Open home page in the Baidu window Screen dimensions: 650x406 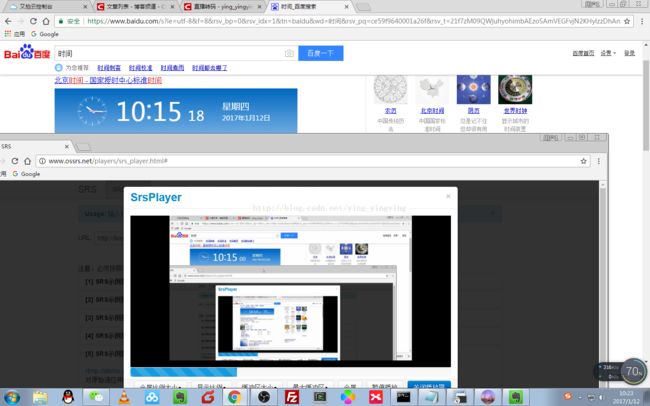[x=46, y=21]
